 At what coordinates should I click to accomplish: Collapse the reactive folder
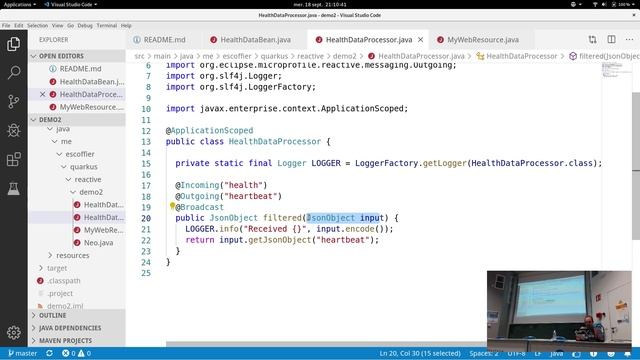pos(87,179)
